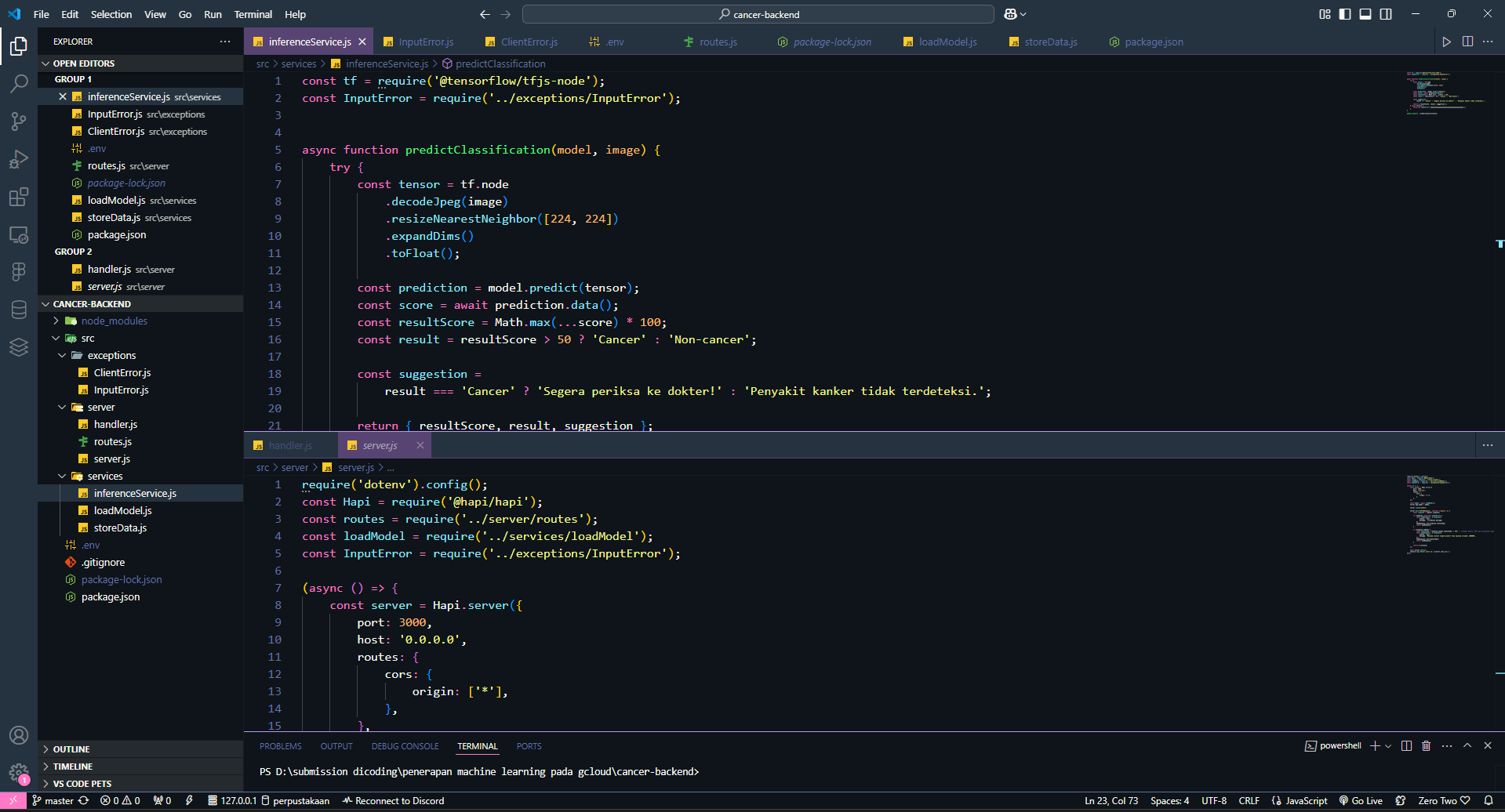Go back with navigation arrow

point(485,14)
